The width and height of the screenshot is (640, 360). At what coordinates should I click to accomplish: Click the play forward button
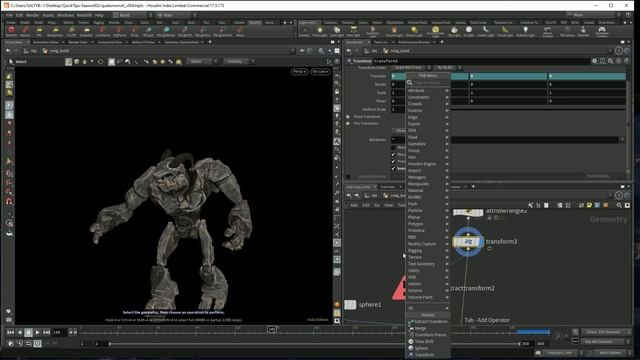coord(37,333)
